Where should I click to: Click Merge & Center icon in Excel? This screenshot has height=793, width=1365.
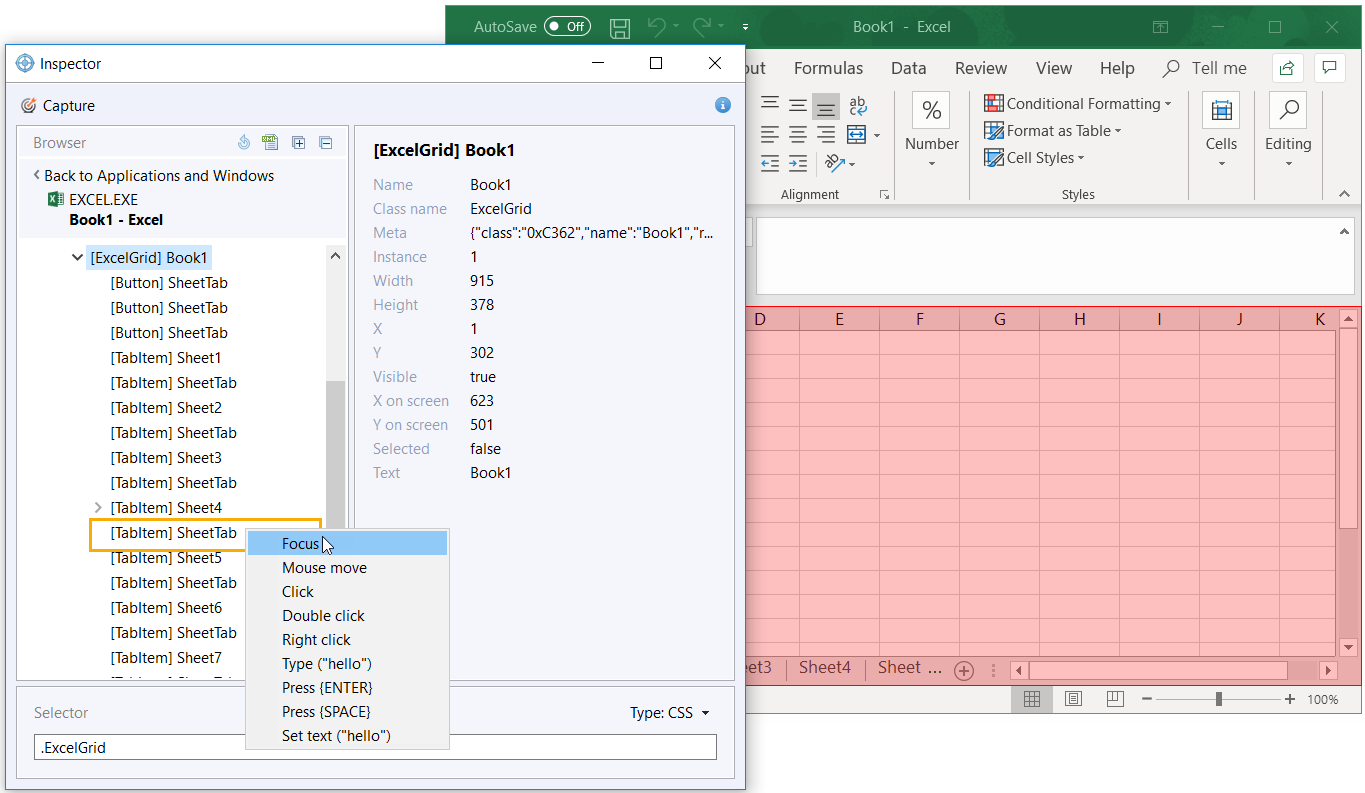click(x=857, y=134)
